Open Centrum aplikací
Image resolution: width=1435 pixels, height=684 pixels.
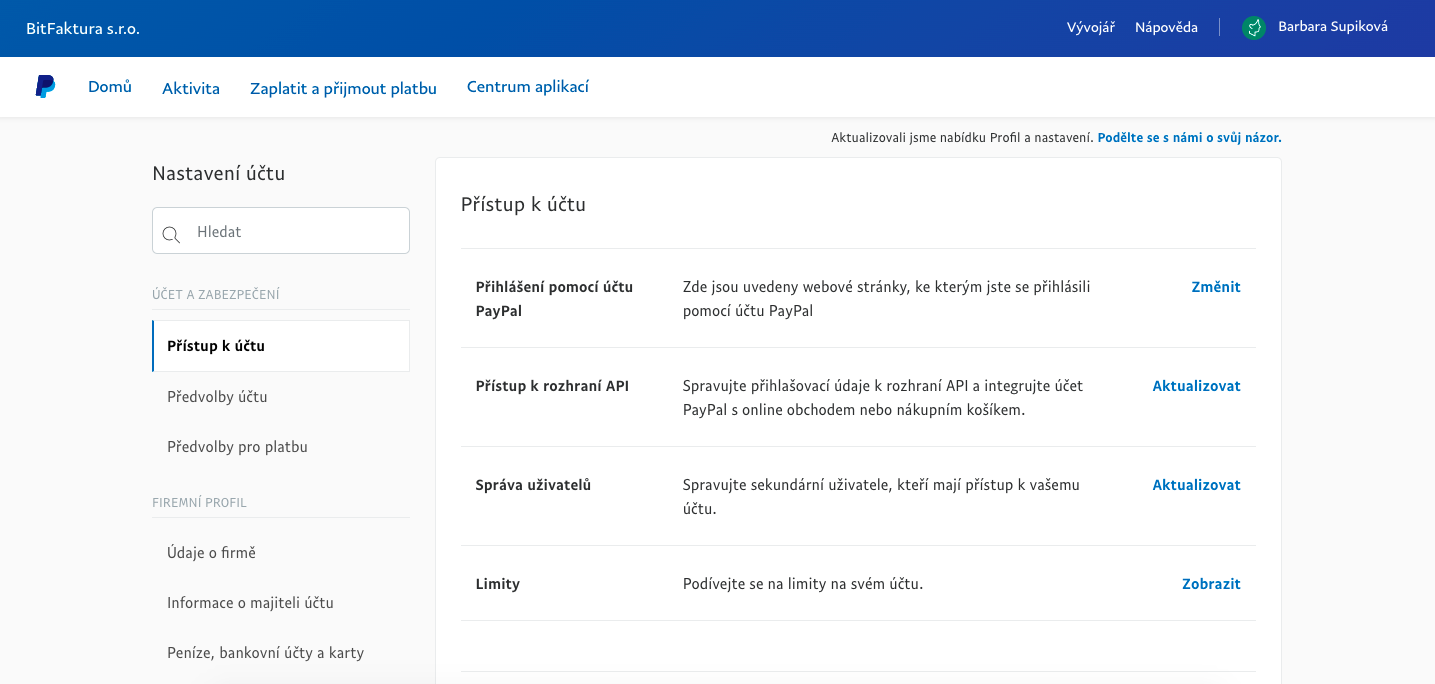528,87
